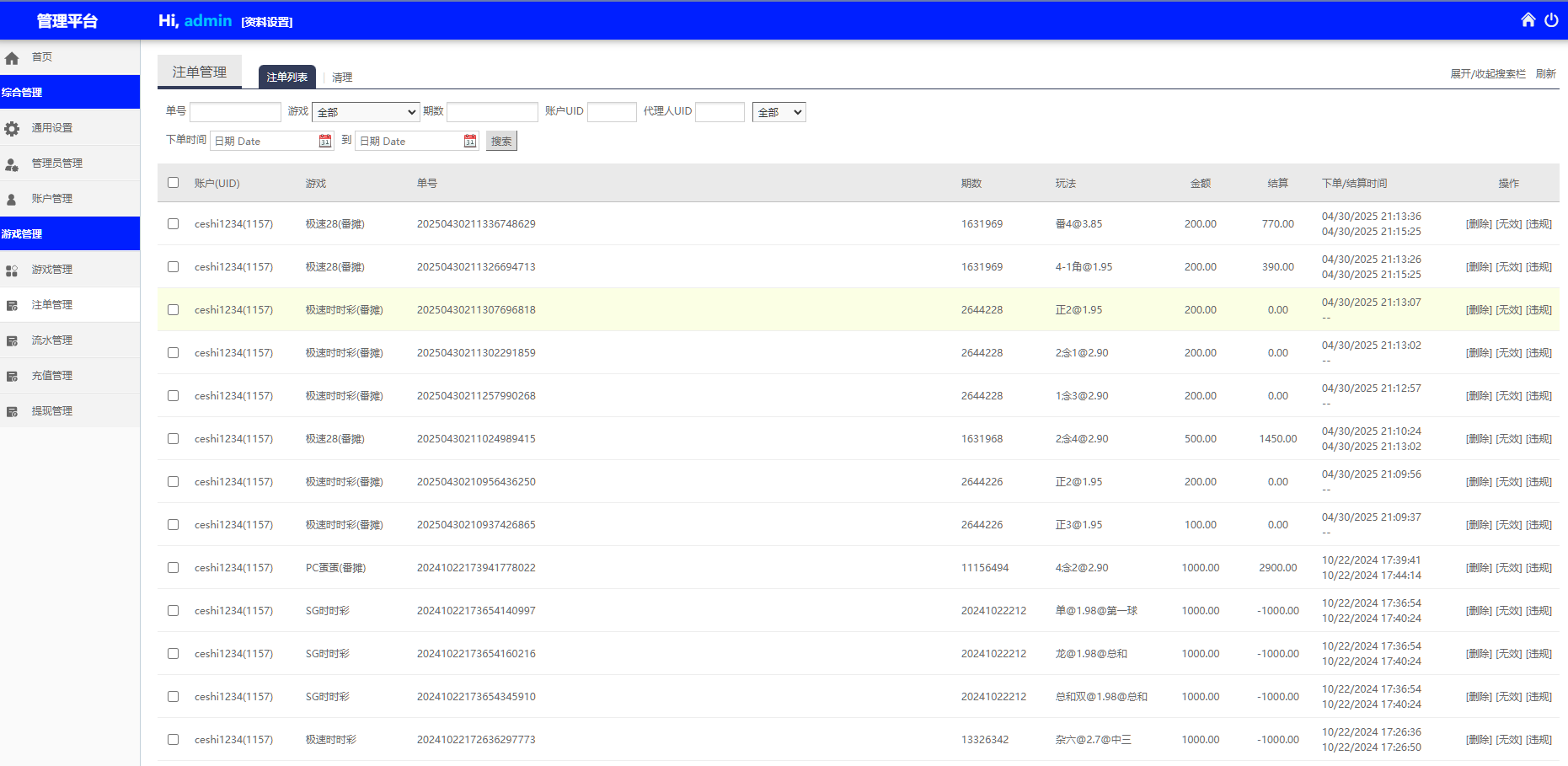Click the 首页 house icon in sidebar

pos(12,58)
